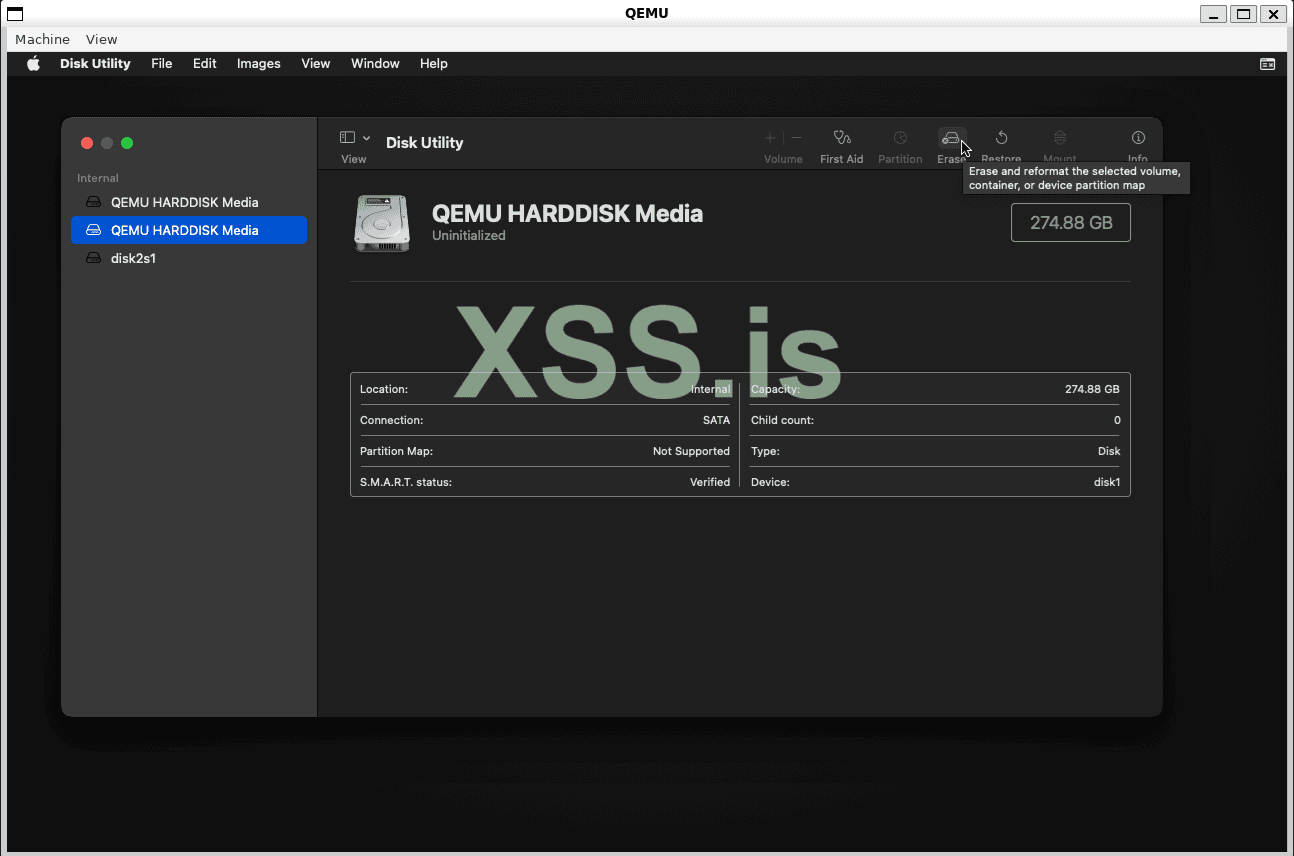1294x856 pixels.
Task: Toggle the sidebar View icon
Action: pos(348,138)
